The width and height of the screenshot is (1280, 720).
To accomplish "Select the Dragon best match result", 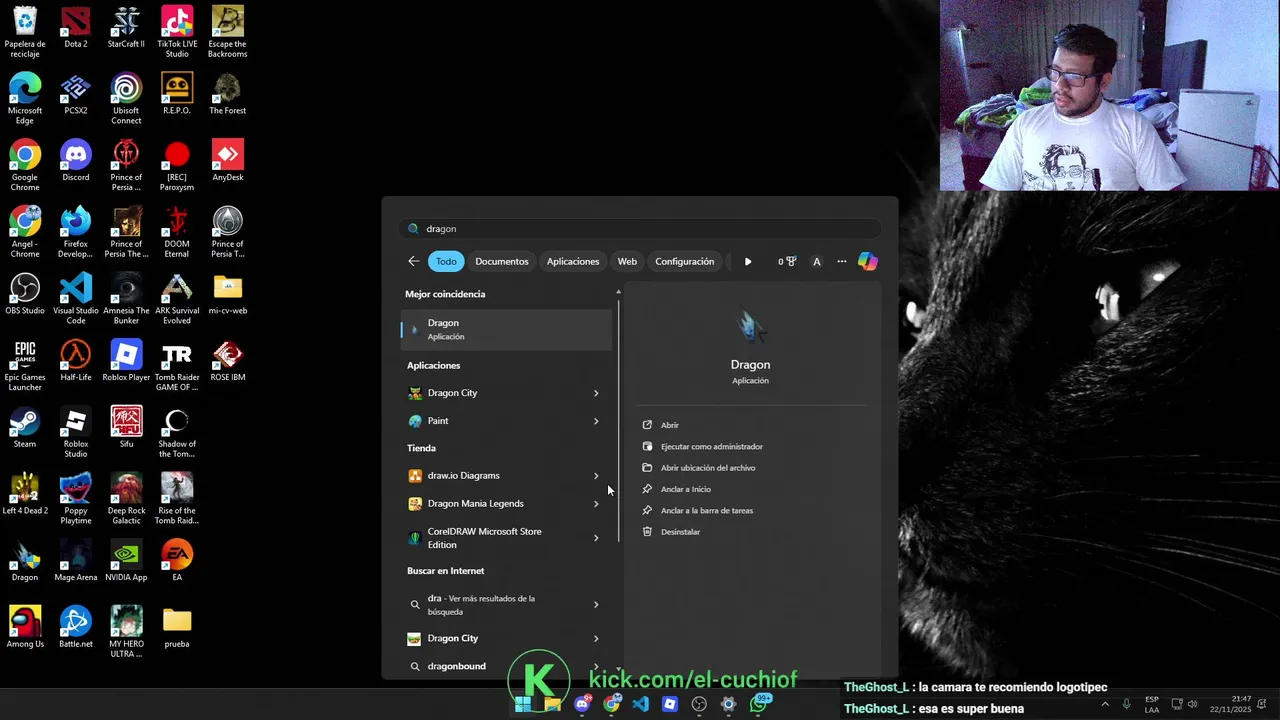I will (x=506, y=329).
